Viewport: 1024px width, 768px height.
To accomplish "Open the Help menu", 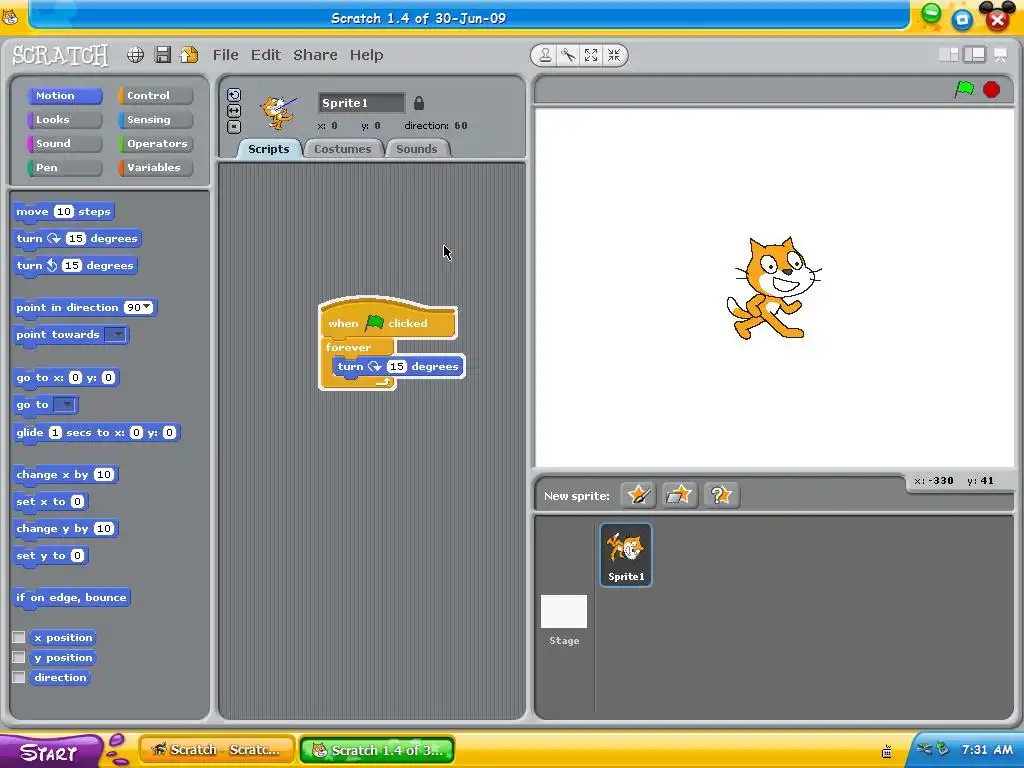I will pos(366,55).
